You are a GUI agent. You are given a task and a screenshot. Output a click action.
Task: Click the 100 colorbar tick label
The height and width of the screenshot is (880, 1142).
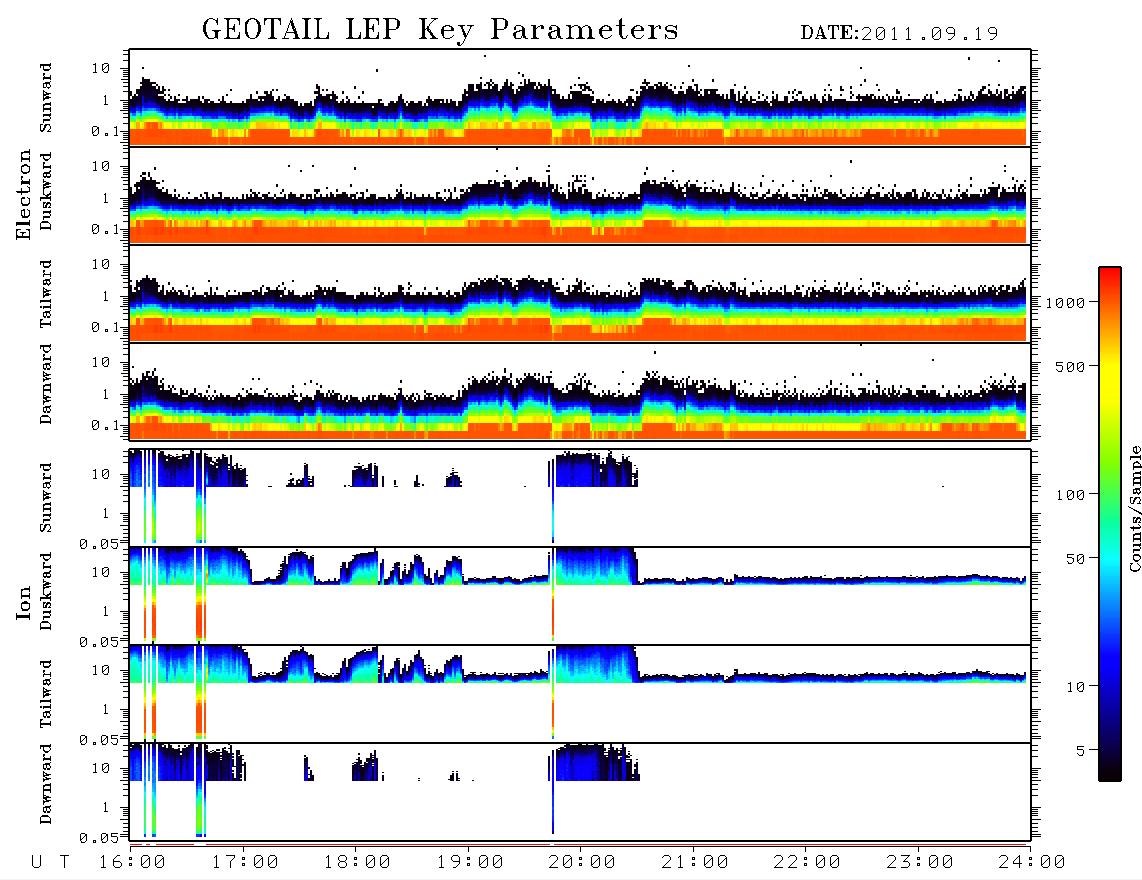1070,495
